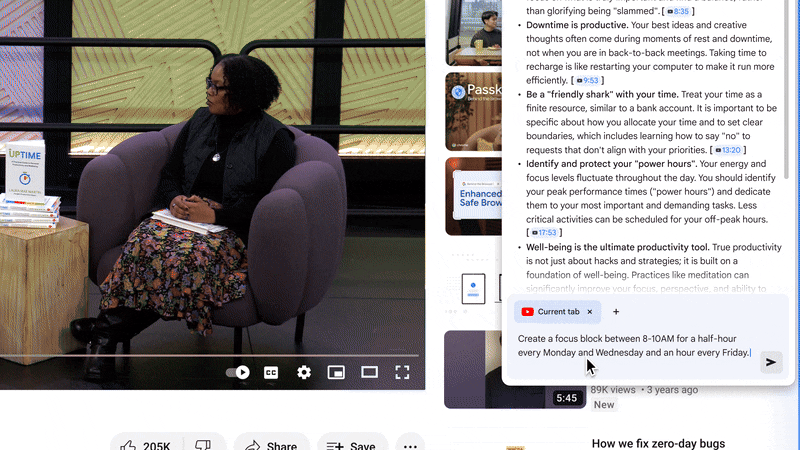
Task: Switch to miniplayer mode
Action: [336, 372]
